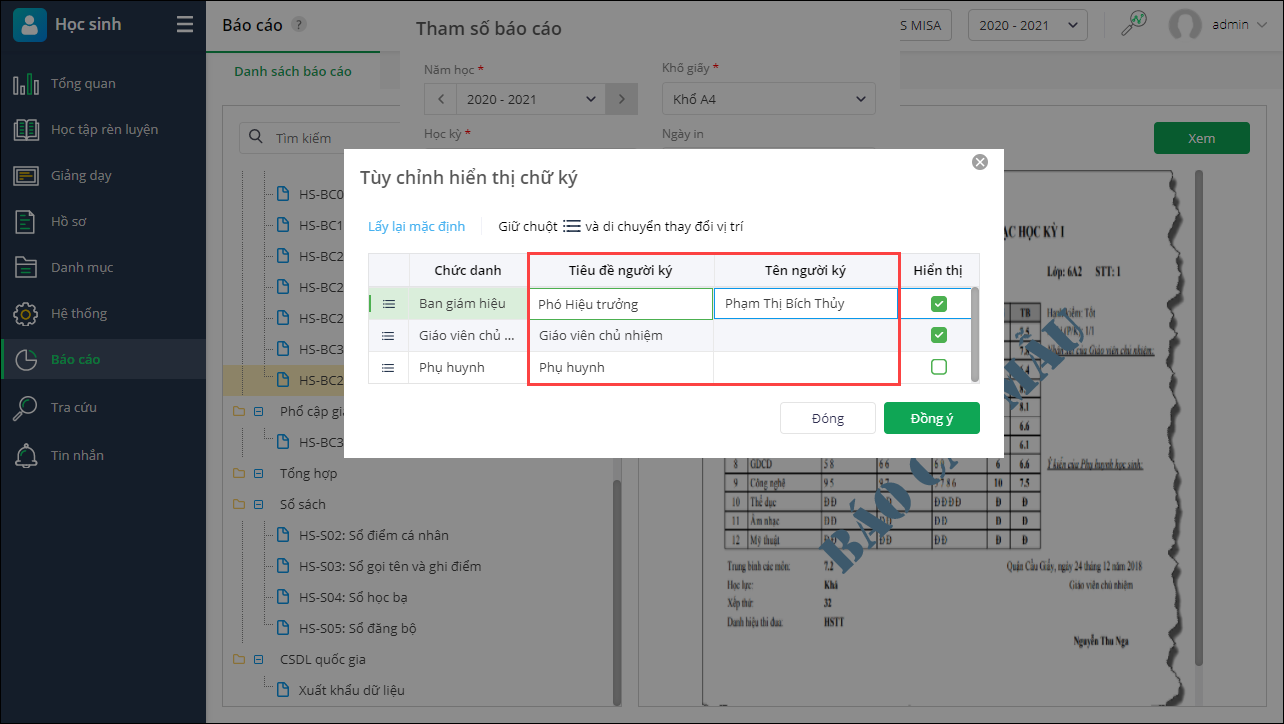
Task: Click the Hiển thị column header
Action: tap(938, 271)
